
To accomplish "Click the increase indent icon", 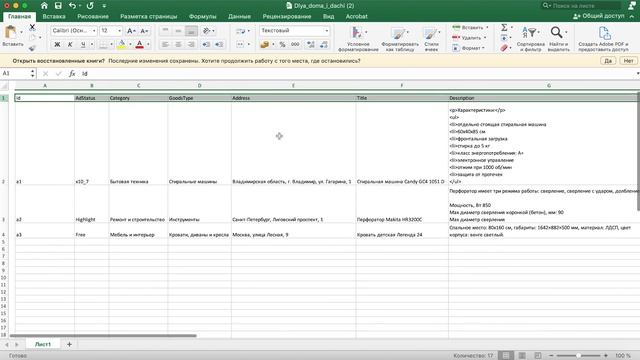I will 219,44.
